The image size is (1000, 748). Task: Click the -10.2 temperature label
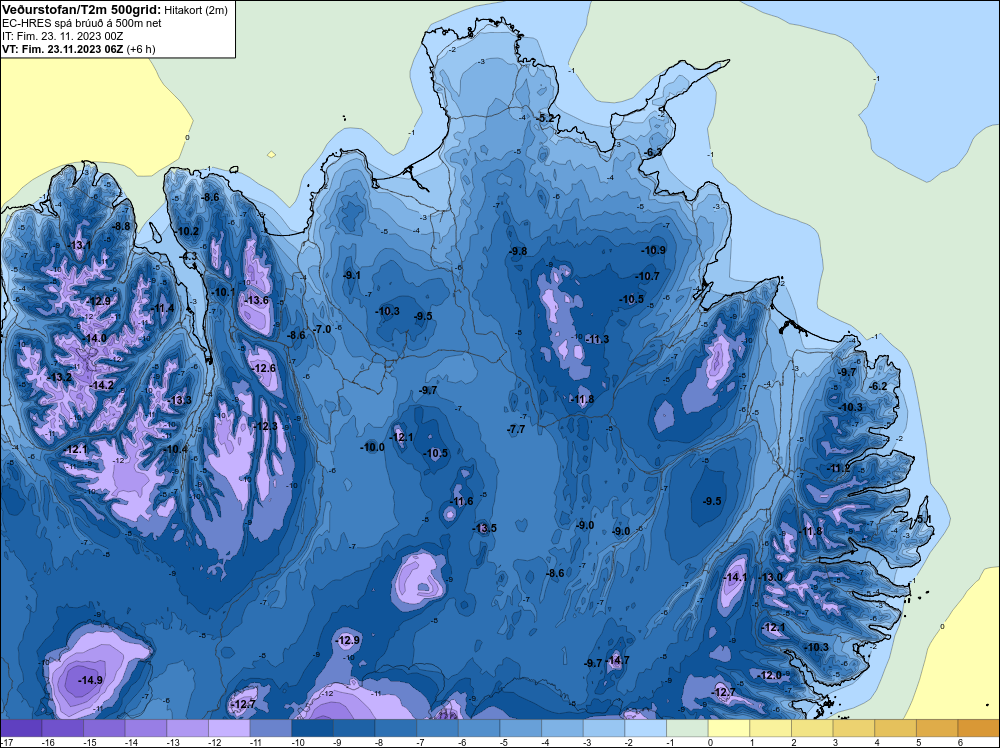tap(187, 231)
